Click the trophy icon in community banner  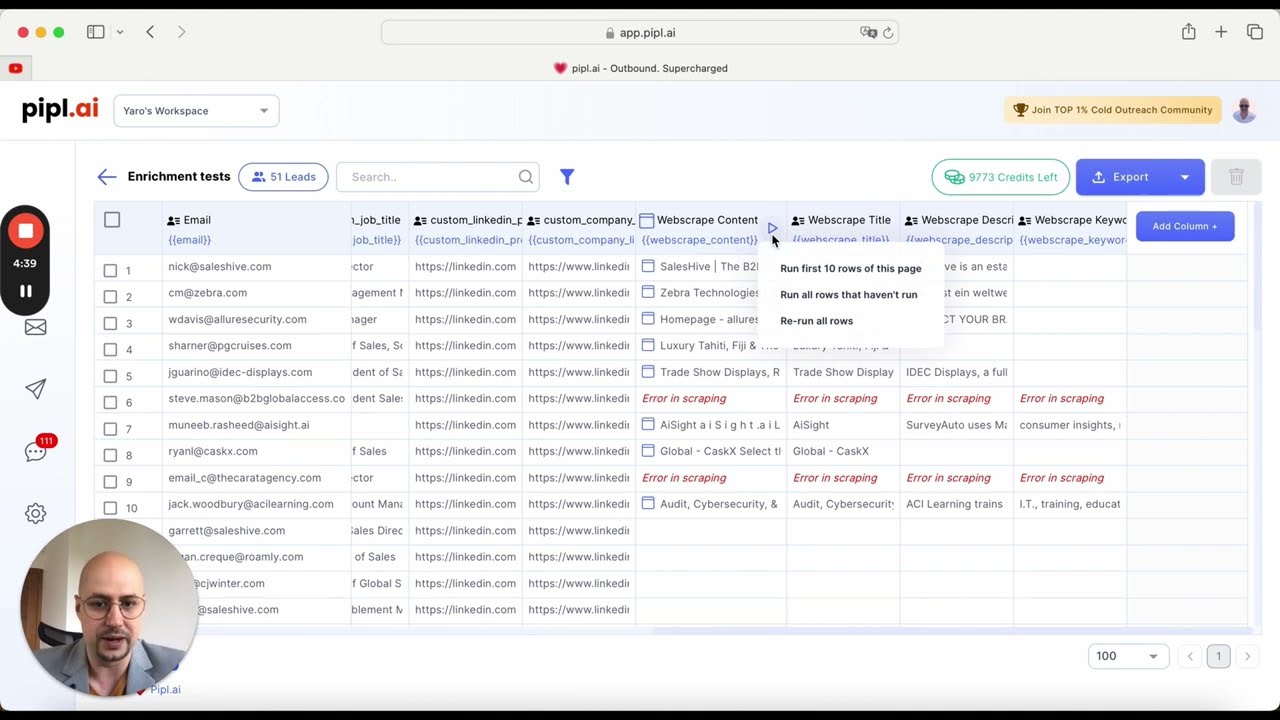1020,110
